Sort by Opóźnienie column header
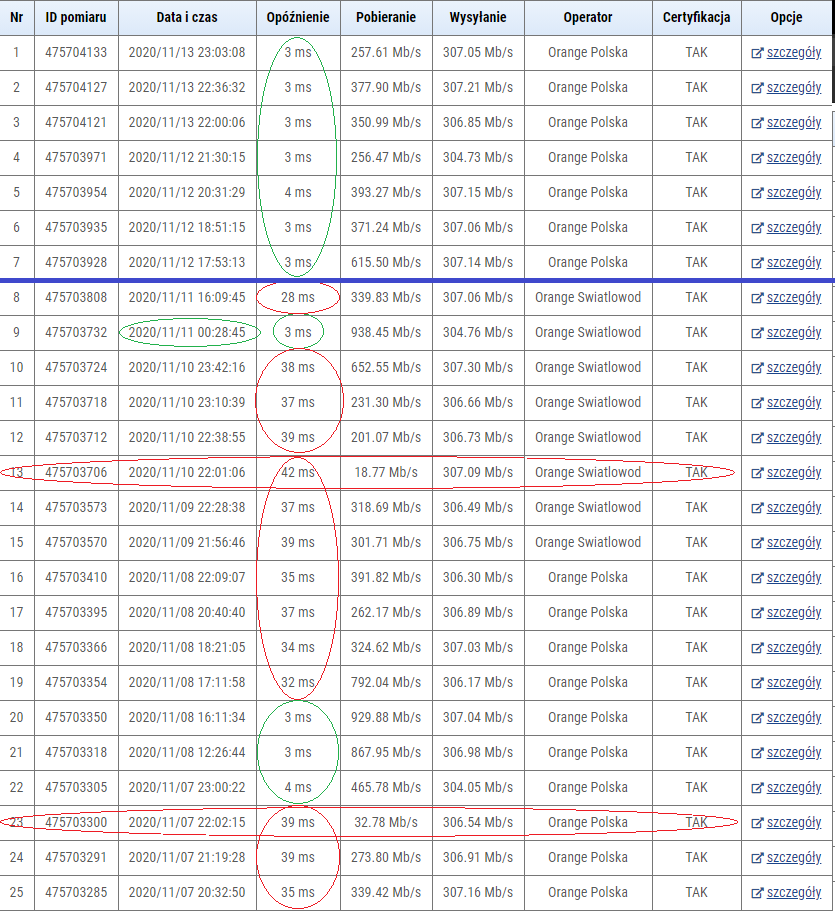 coord(298,17)
